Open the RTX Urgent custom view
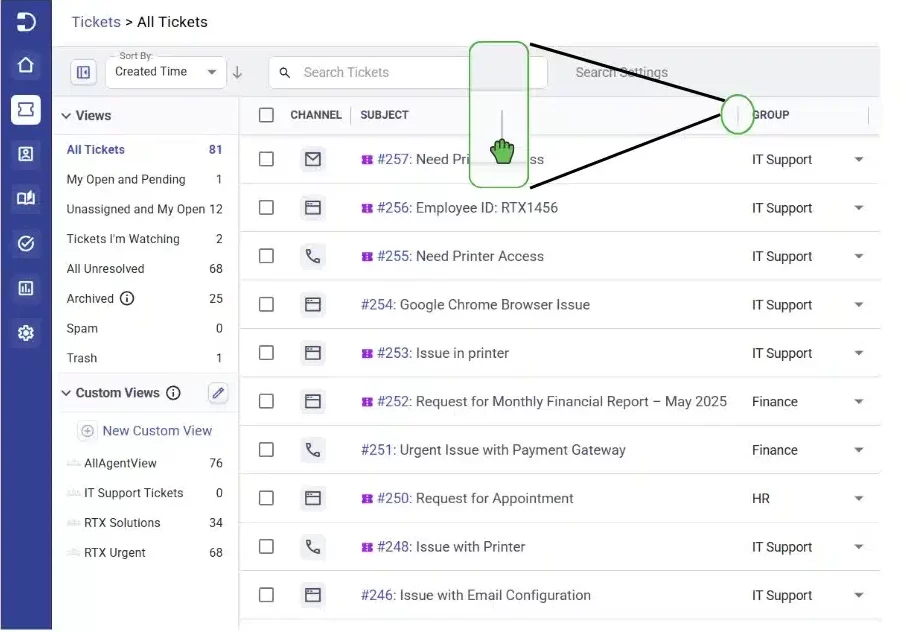 point(145,552)
